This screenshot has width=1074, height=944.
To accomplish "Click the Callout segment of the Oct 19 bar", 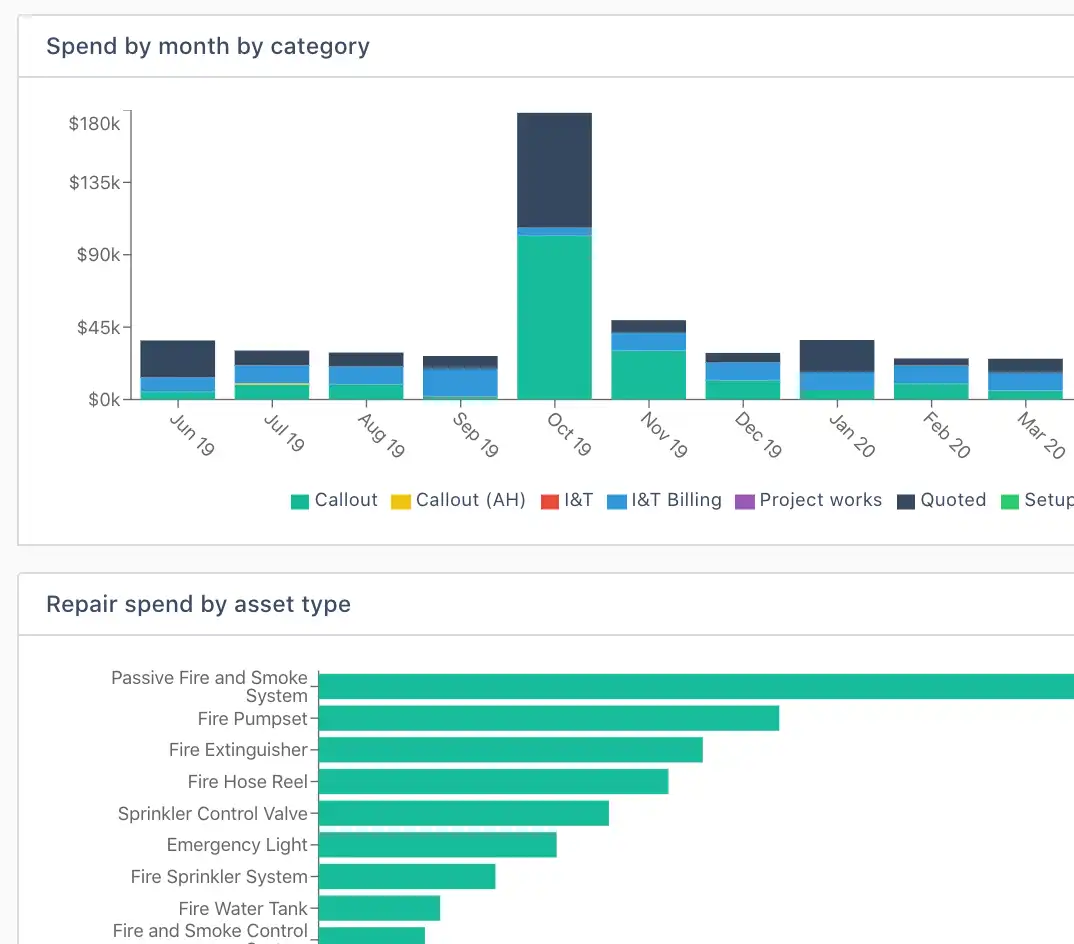I will coord(554,317).
